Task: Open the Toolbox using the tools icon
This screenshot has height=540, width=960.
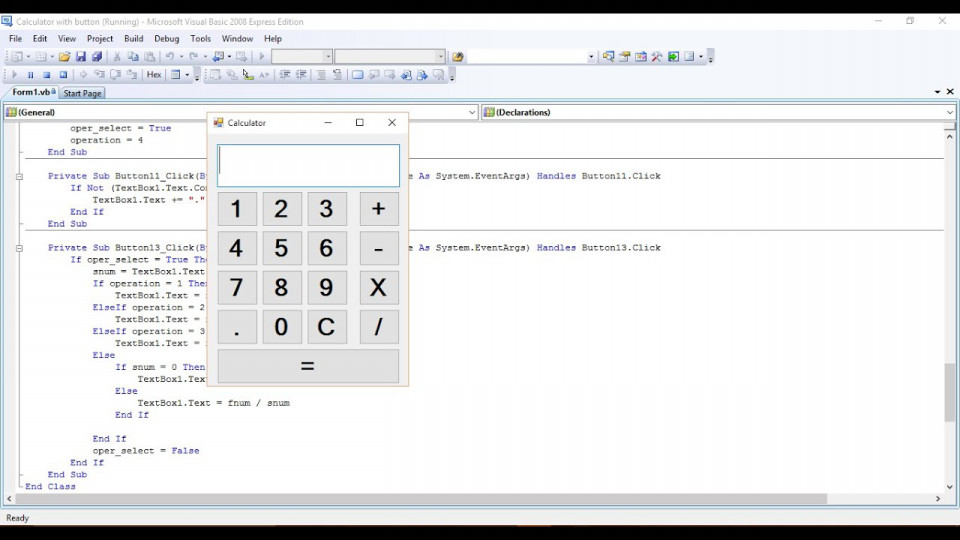Action: point(657,57)
